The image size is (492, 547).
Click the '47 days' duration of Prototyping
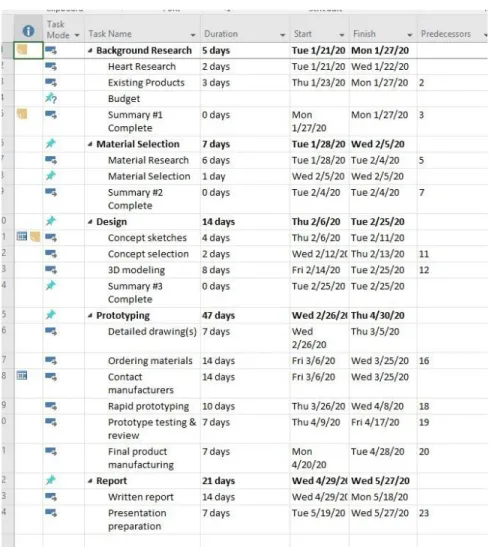pyautogui.click(x=218, y=315)
